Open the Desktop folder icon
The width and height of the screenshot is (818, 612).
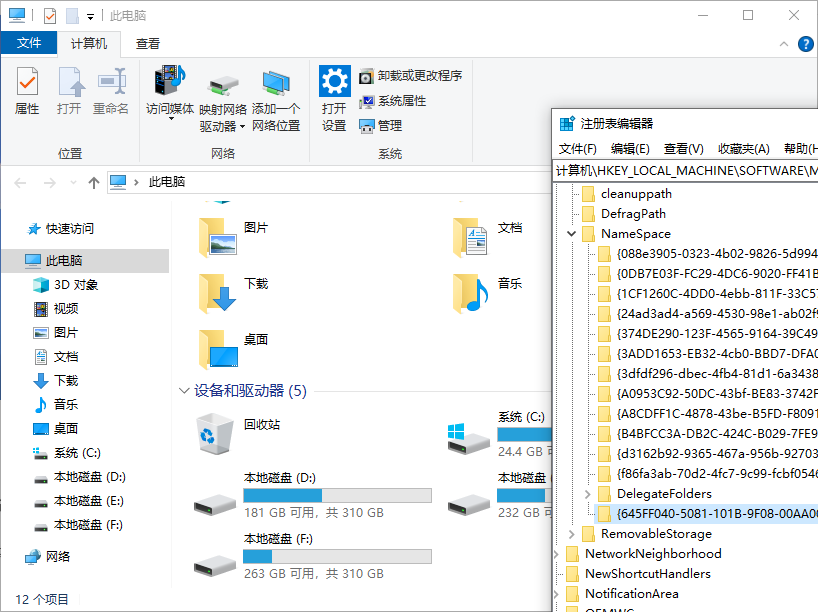pyautogui.click(x=218, y=349)
